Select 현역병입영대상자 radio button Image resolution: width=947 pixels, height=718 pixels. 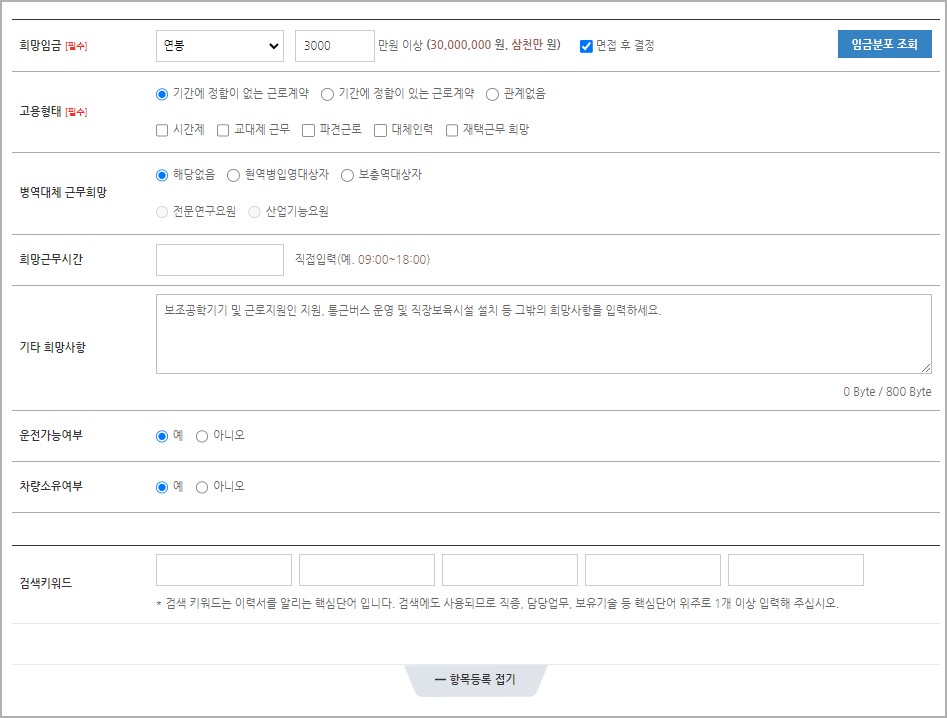[231, 174]
